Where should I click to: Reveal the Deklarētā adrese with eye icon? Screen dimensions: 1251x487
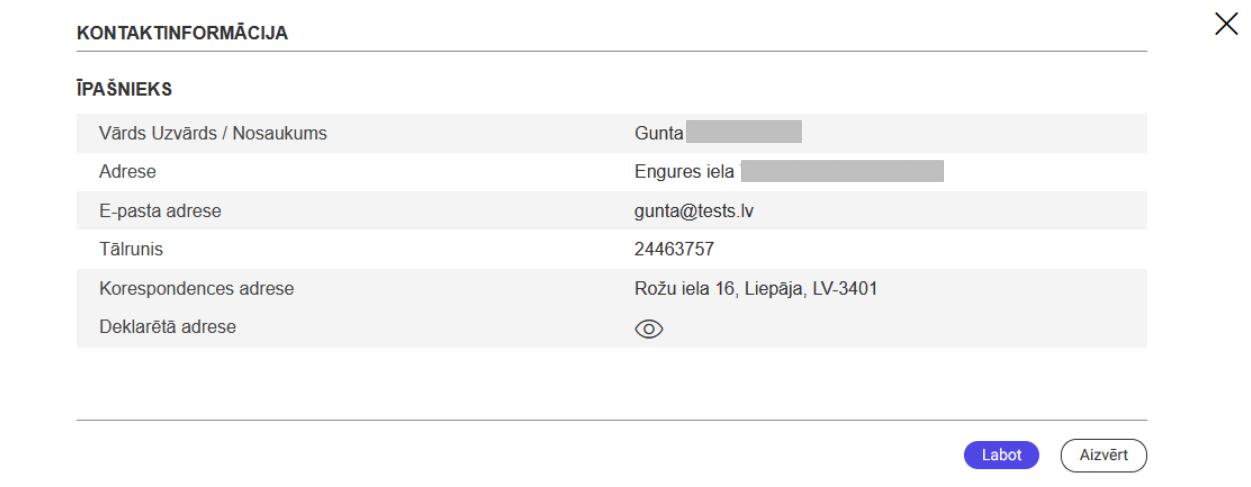tap(649, 329)
